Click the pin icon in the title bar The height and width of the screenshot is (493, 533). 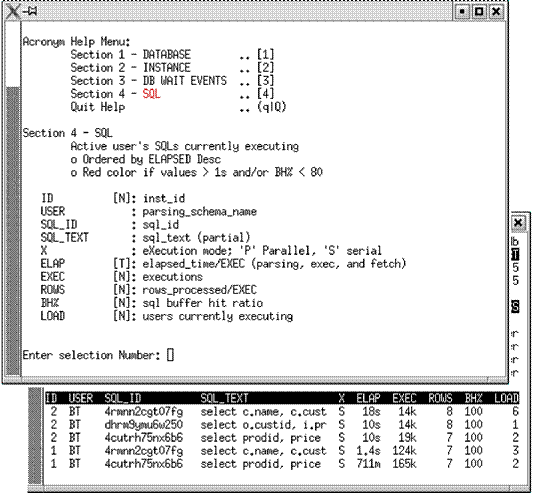pos(30,12)
